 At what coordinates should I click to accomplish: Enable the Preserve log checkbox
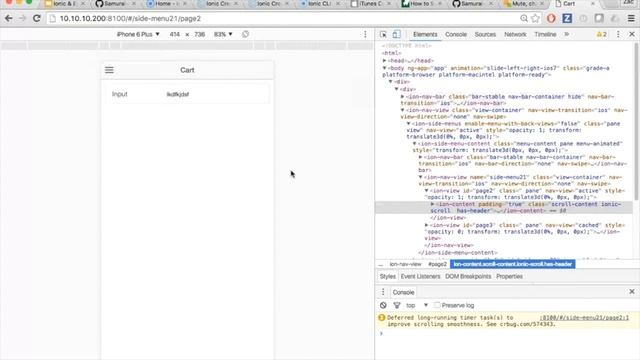437,305
